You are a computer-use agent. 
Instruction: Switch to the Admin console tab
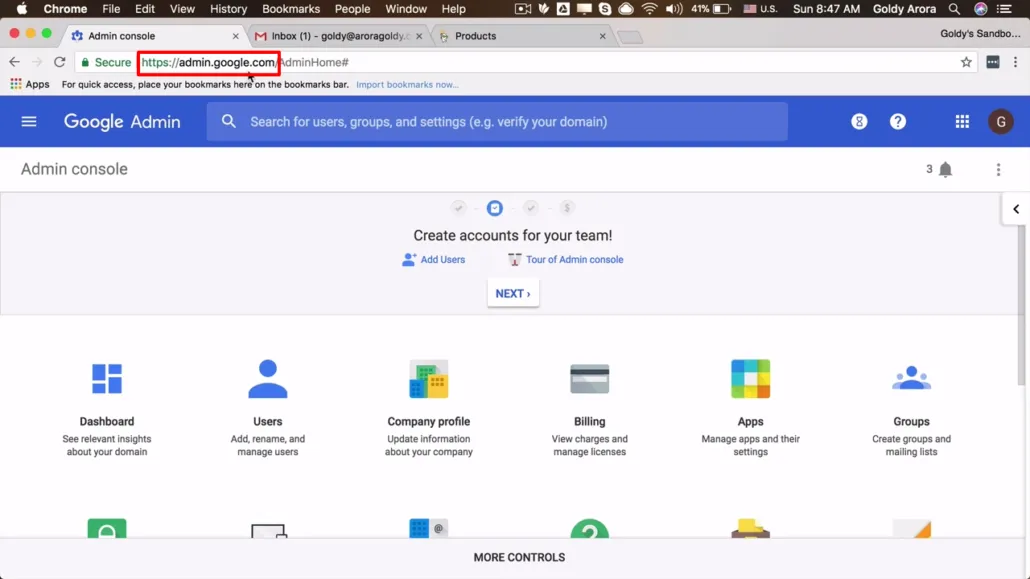coord(156,36)
